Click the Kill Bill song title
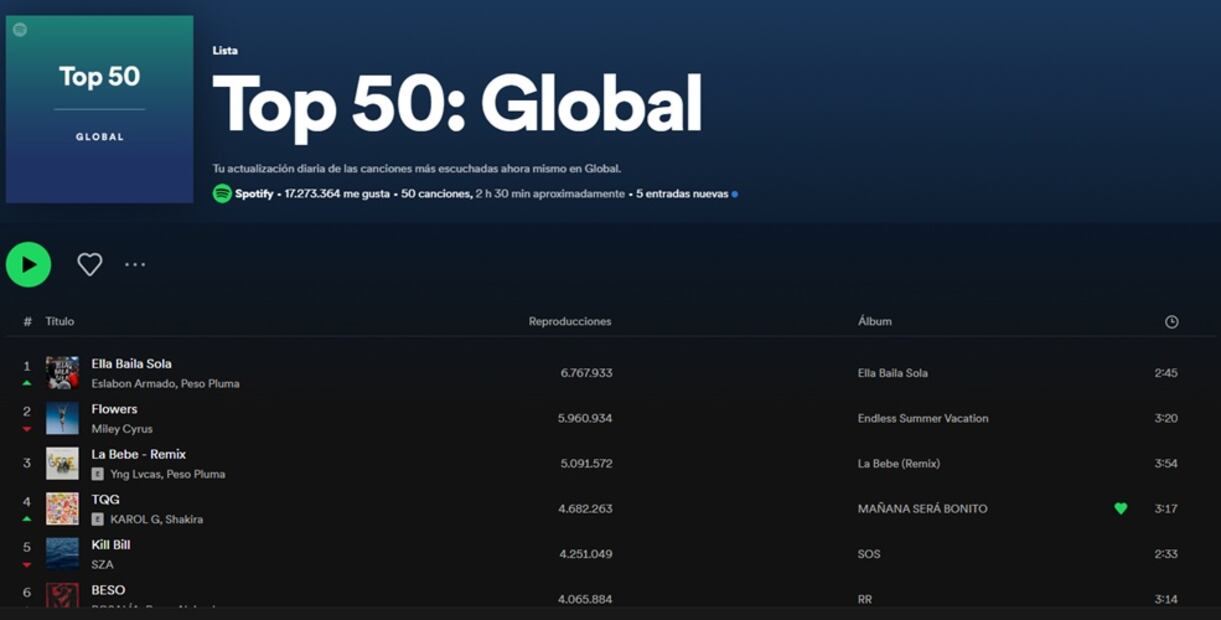The image size is (1221, 620). point(111,545)
